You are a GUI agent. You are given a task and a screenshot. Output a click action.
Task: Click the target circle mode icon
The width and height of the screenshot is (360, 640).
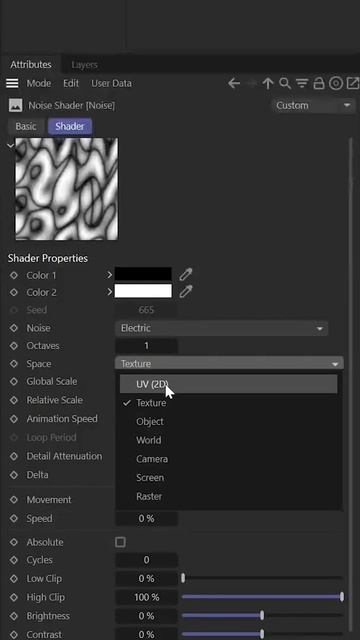336,84
